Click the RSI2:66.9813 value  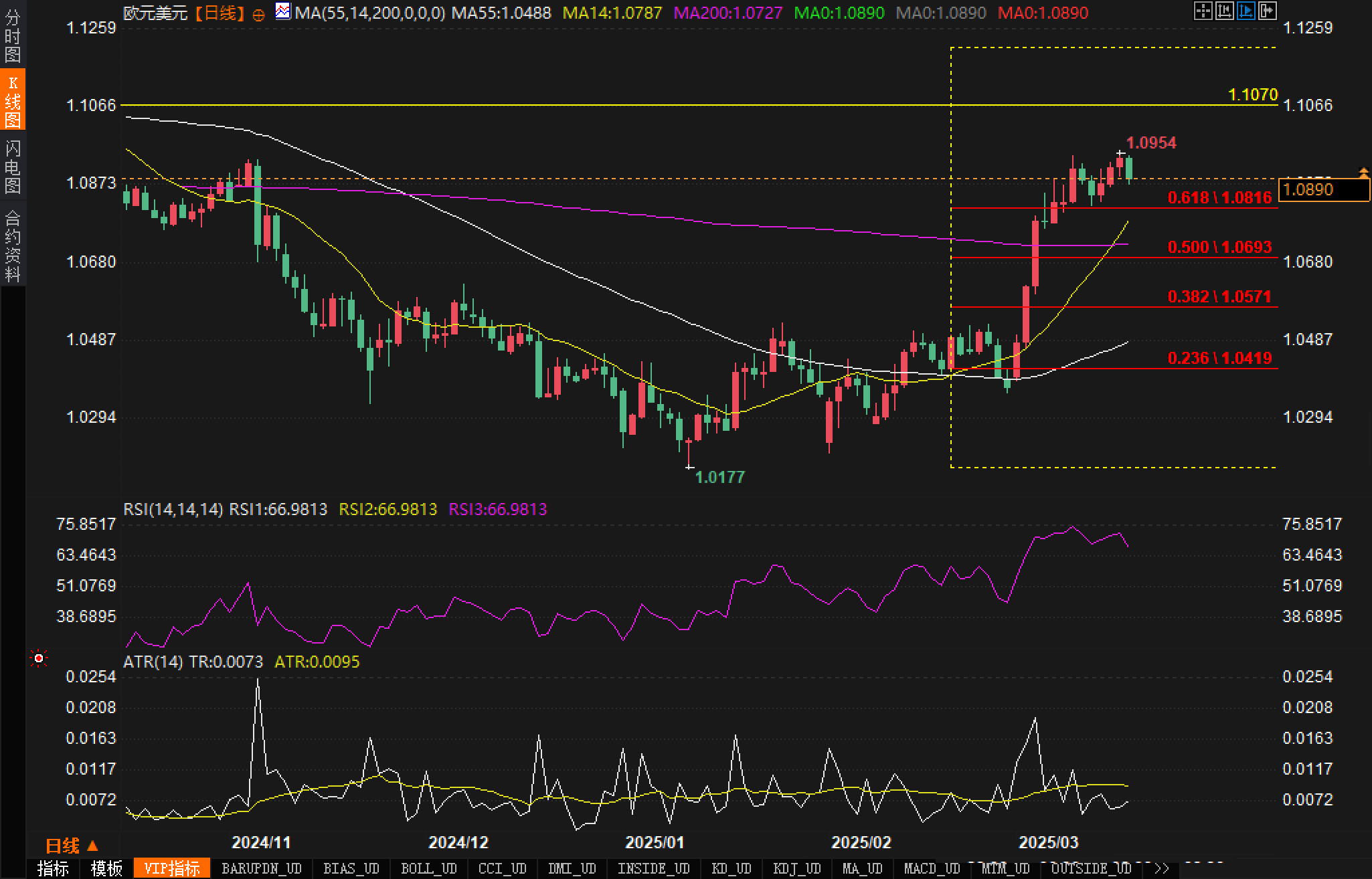point(388,509)
